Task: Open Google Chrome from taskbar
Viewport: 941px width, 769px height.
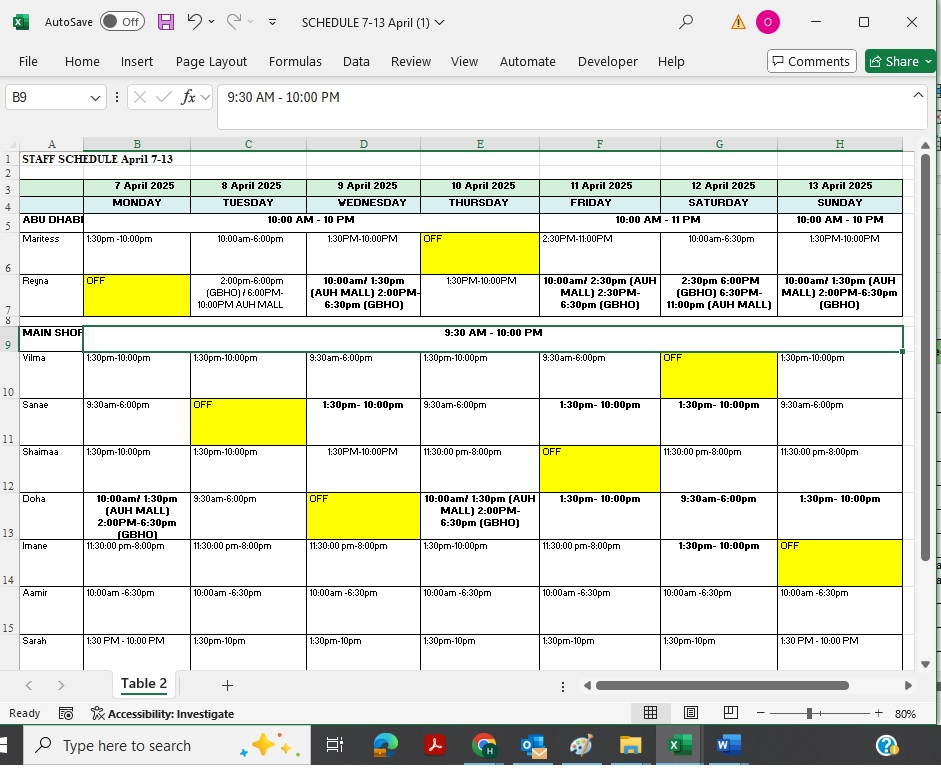Action: coord(484,745)
